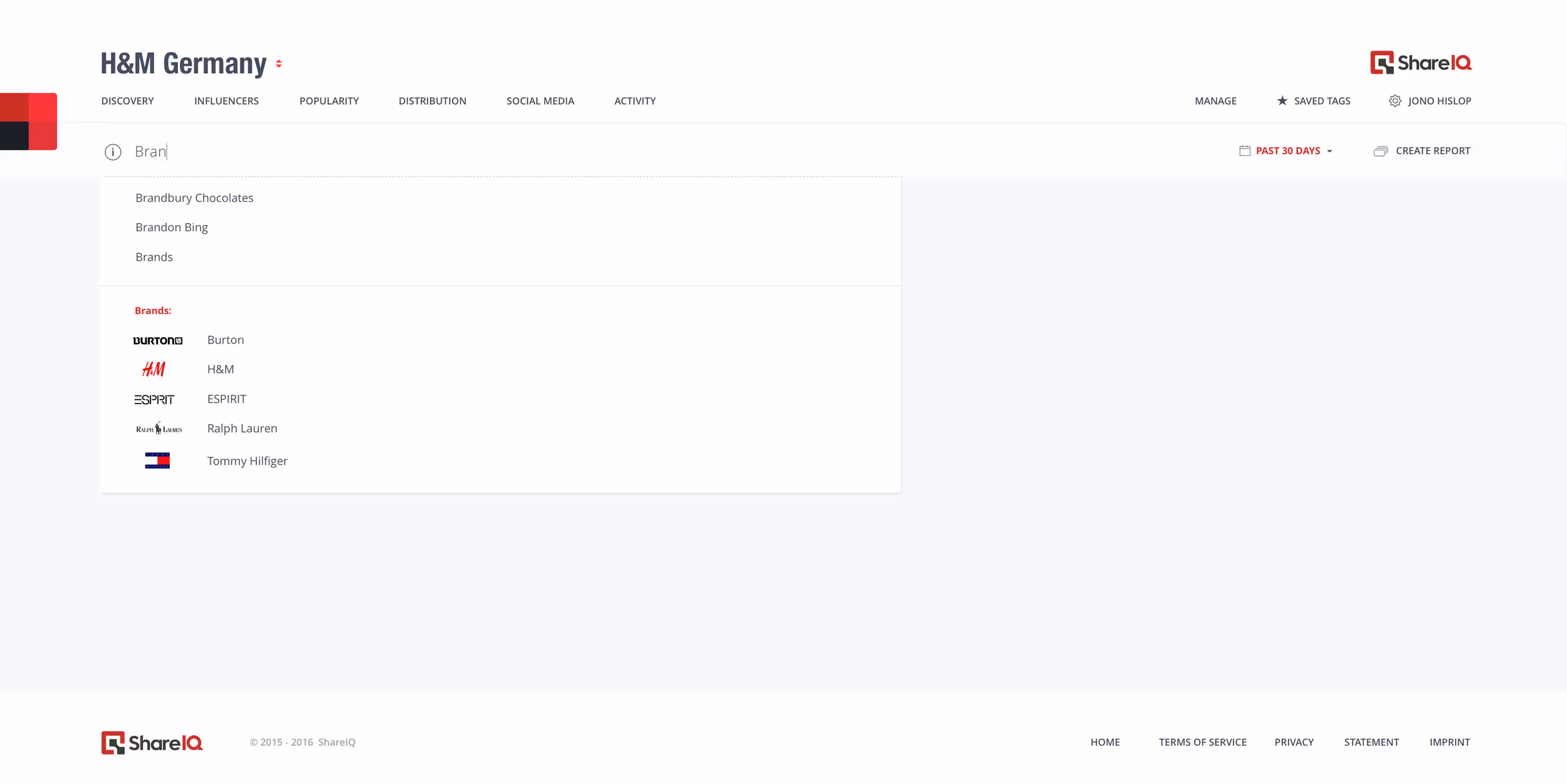Image resolution: width=1567 pixels, height=784 pixels.
Task: Click the Ralph Lauren logo icon
Action: 159,429
